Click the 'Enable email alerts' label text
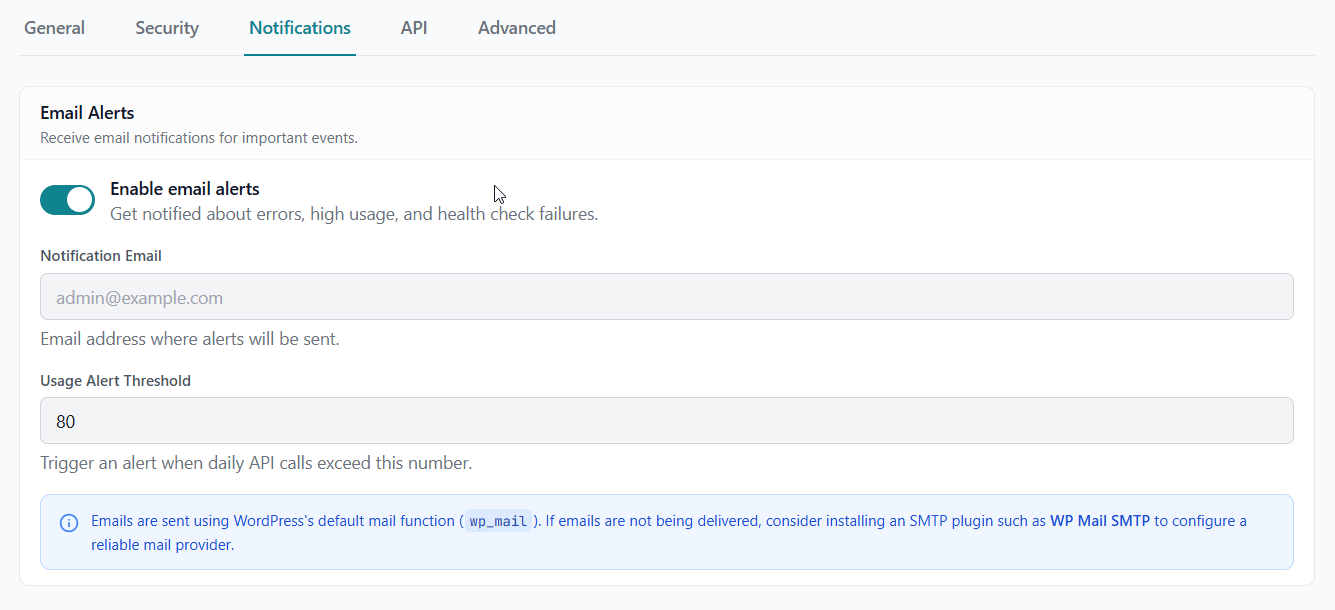Screen dimensions: 1335x610 [185, 189]
